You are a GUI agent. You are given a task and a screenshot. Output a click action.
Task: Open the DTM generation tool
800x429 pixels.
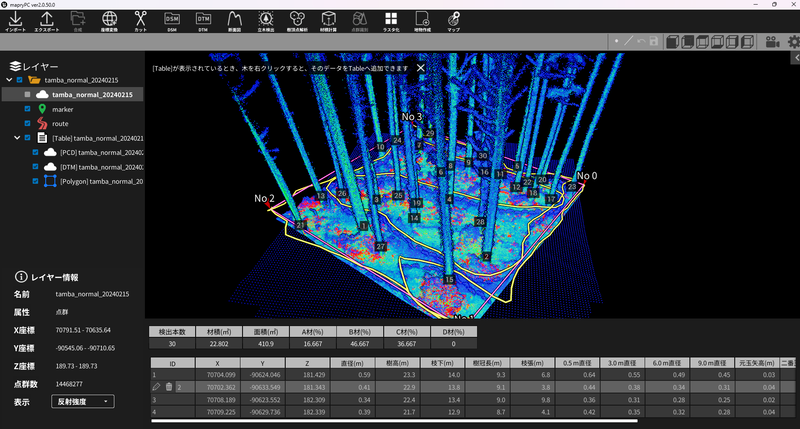203,21
